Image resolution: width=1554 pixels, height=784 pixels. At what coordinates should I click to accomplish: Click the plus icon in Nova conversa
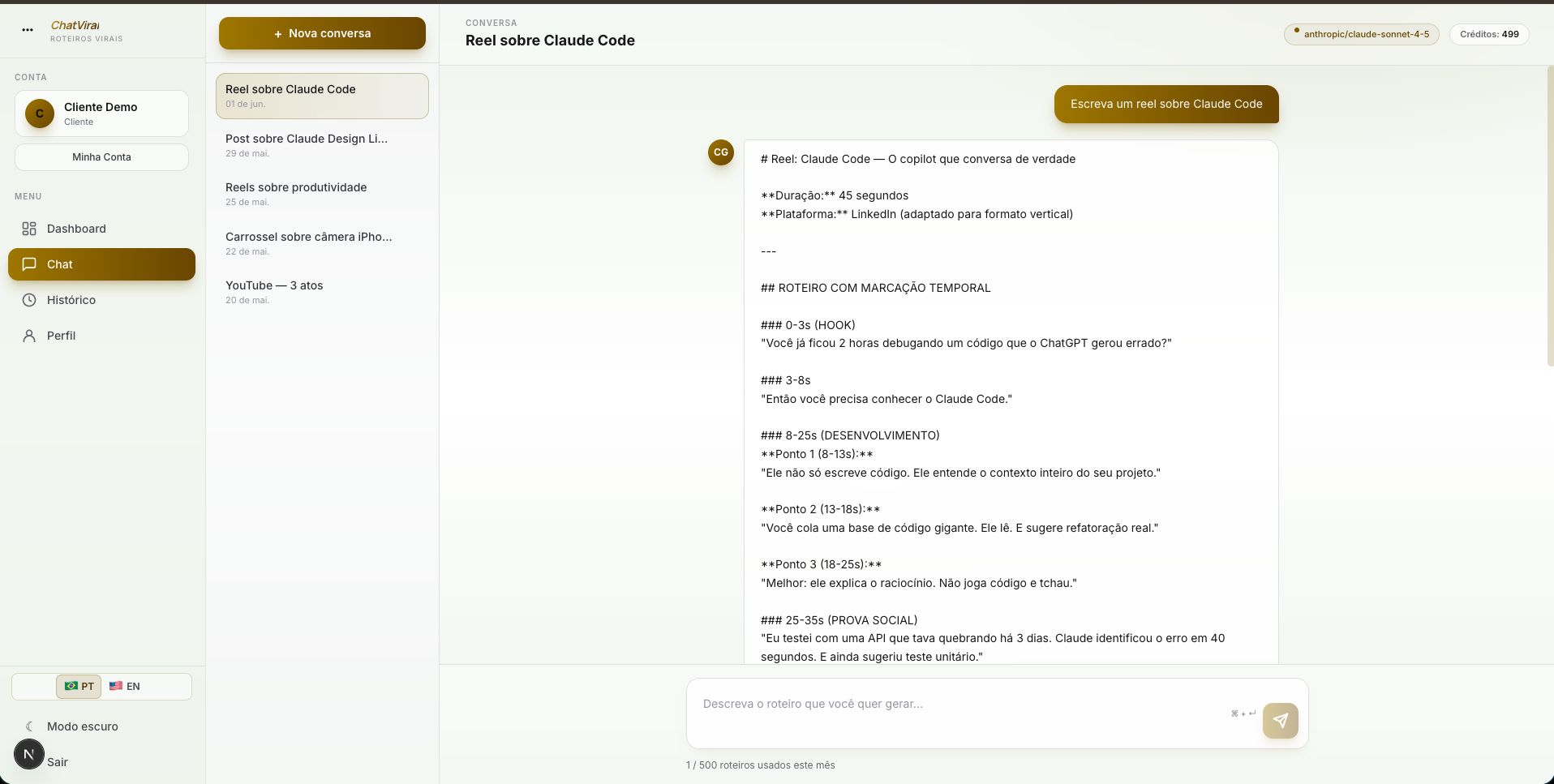[x=278, y=34]
